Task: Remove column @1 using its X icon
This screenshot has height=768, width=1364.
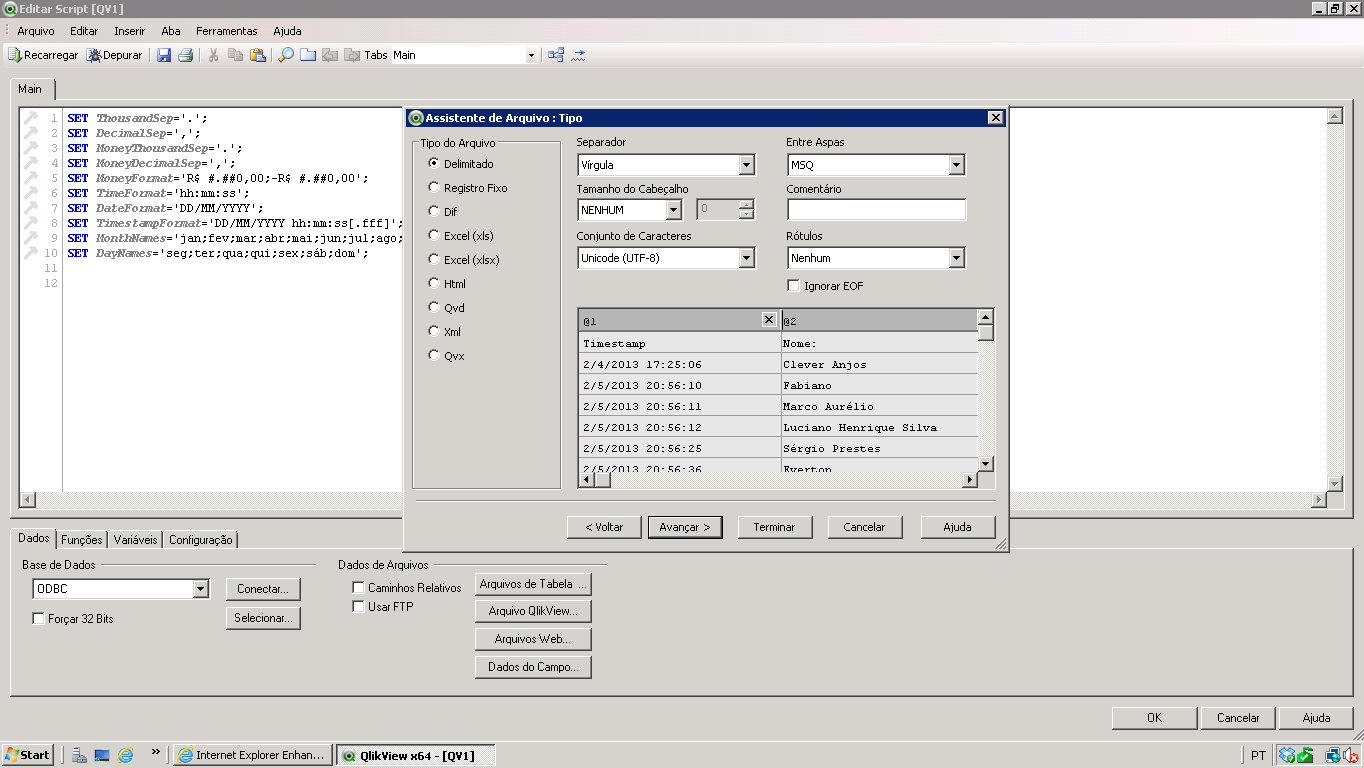Action: [x=768, y=320]
